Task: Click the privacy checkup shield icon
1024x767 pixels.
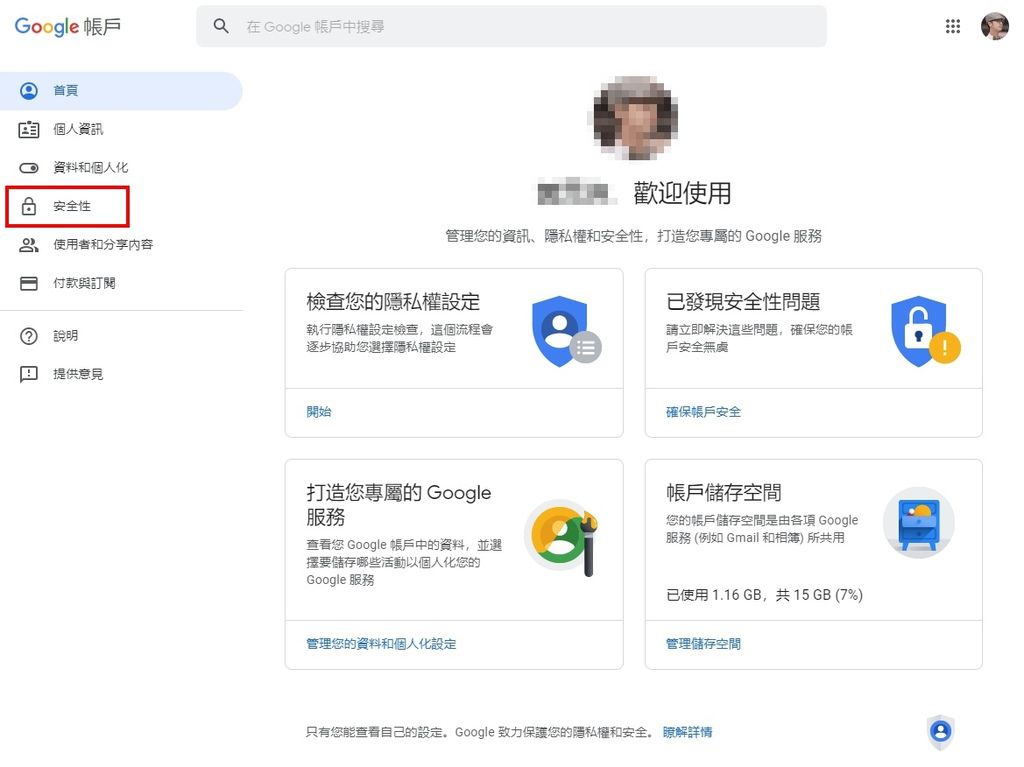Action: click(566, 331)
